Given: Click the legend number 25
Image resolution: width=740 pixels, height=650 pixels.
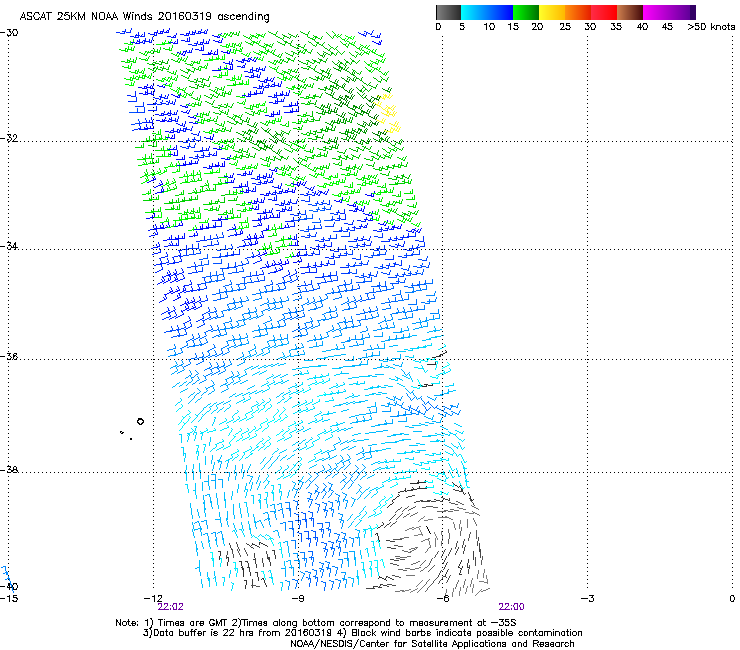Looking at the screenshot, I should 565,27.
